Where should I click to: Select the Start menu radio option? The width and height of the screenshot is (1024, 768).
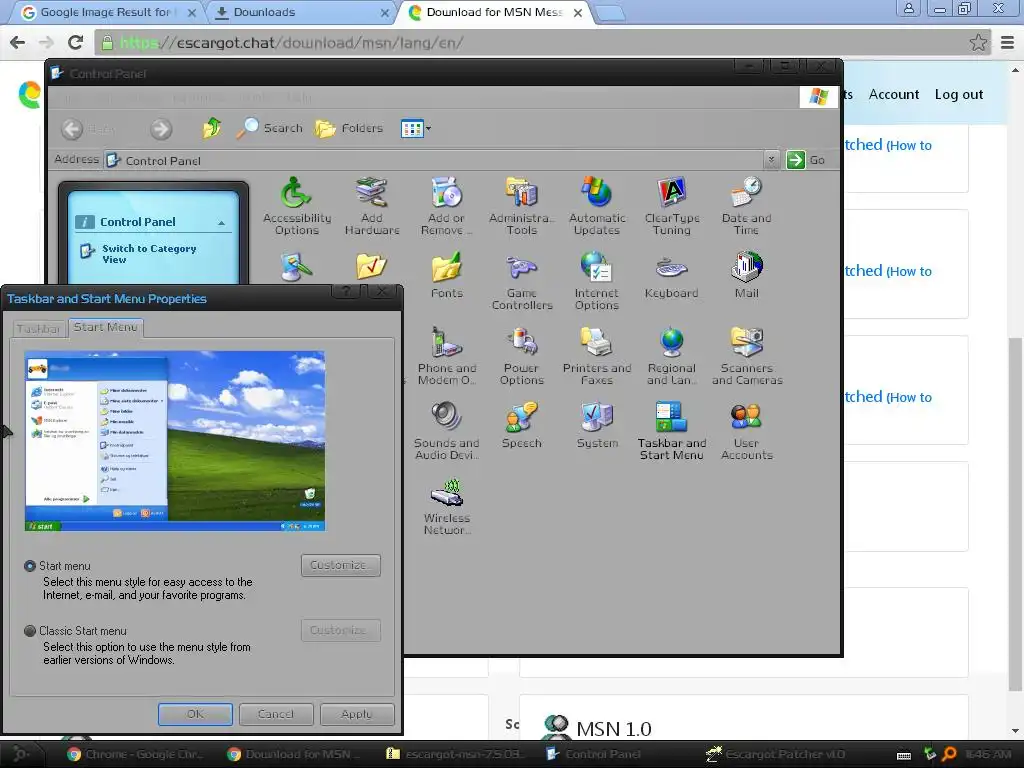[x=29, y=566]
